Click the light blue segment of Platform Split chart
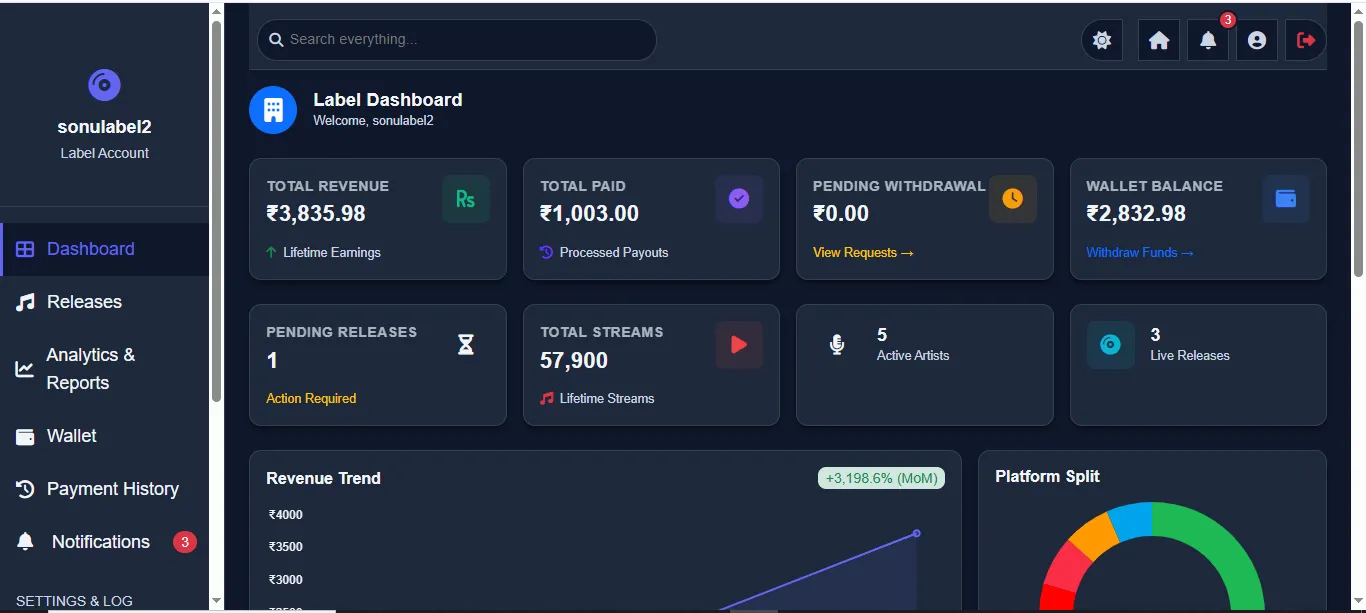The width and height of the screenshot is (1366, 613). tap(1132, 520)
